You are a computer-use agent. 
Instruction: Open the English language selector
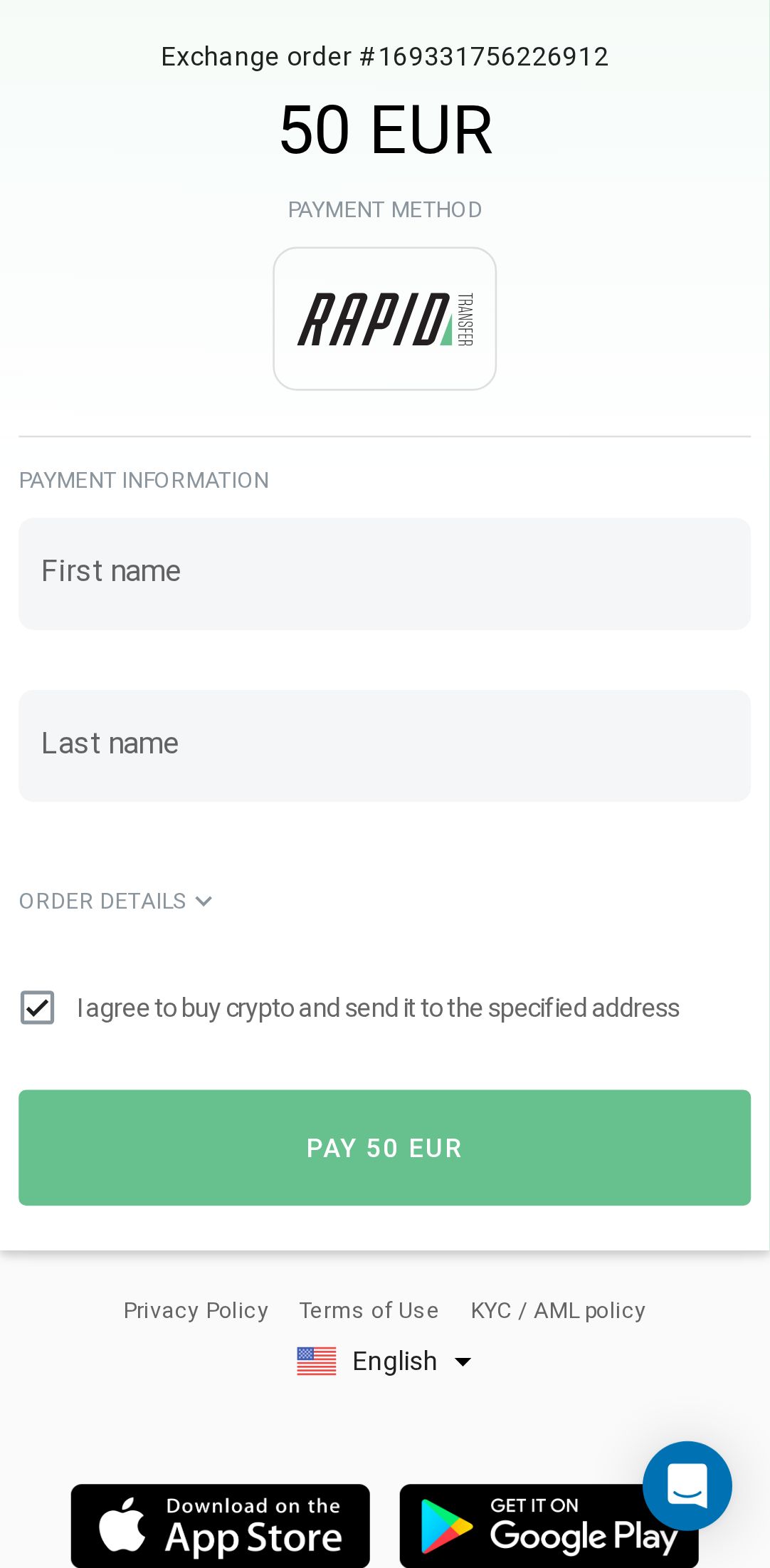394,1361
